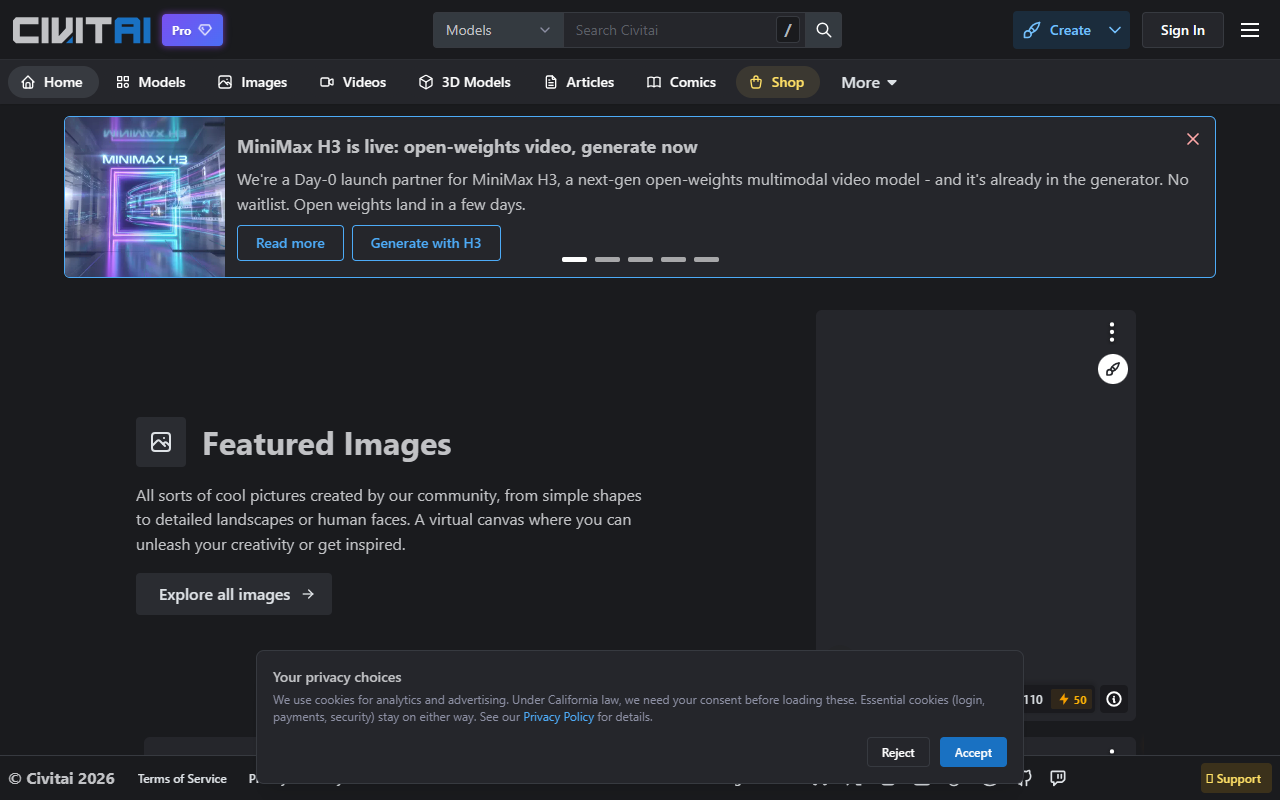Screen dimensions: 1280x800
Task: Switch to the Shop tab
Action: point(777,82)
